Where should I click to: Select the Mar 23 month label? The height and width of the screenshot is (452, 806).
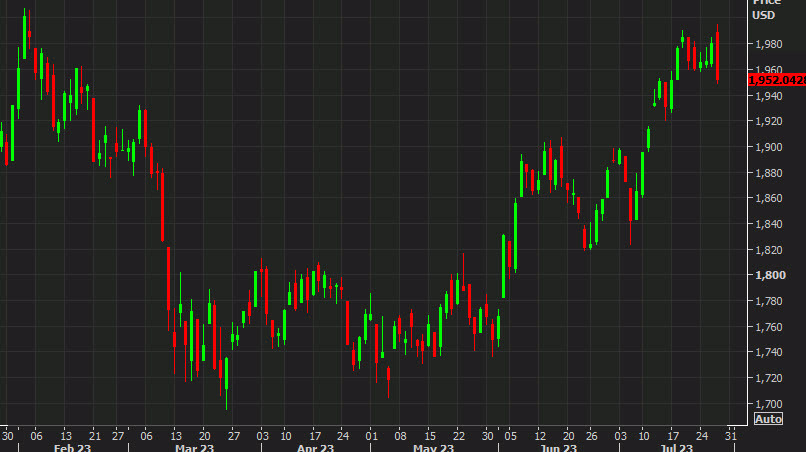tap(194, 448)
